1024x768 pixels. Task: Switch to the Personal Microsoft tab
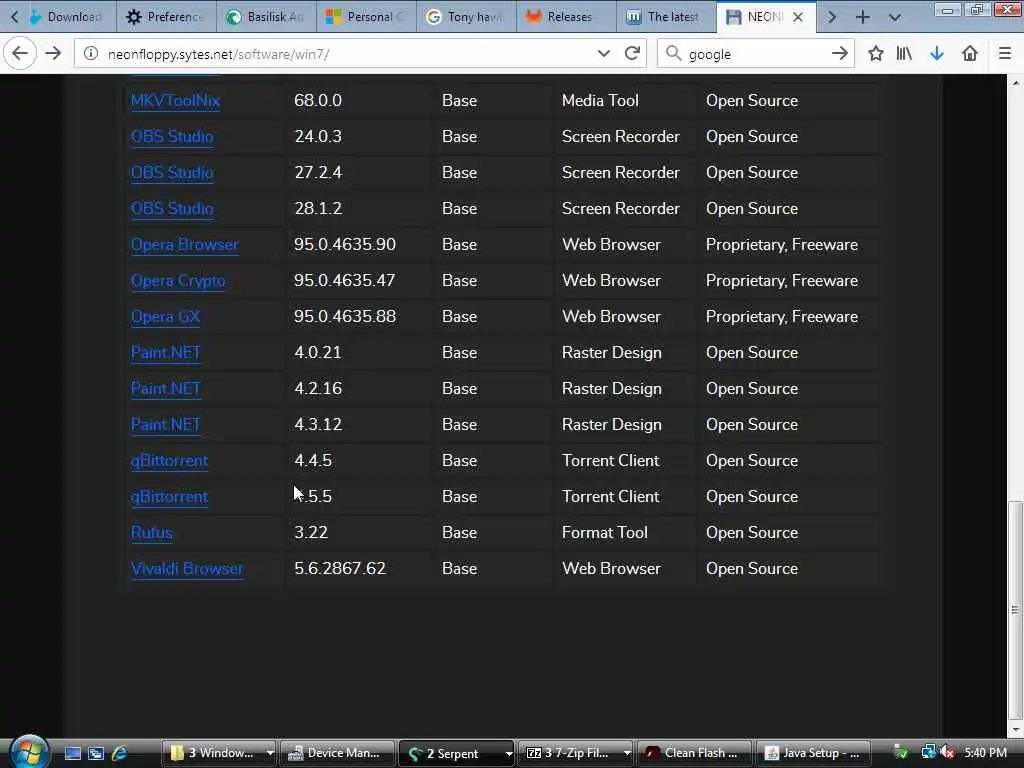[366, 17]
